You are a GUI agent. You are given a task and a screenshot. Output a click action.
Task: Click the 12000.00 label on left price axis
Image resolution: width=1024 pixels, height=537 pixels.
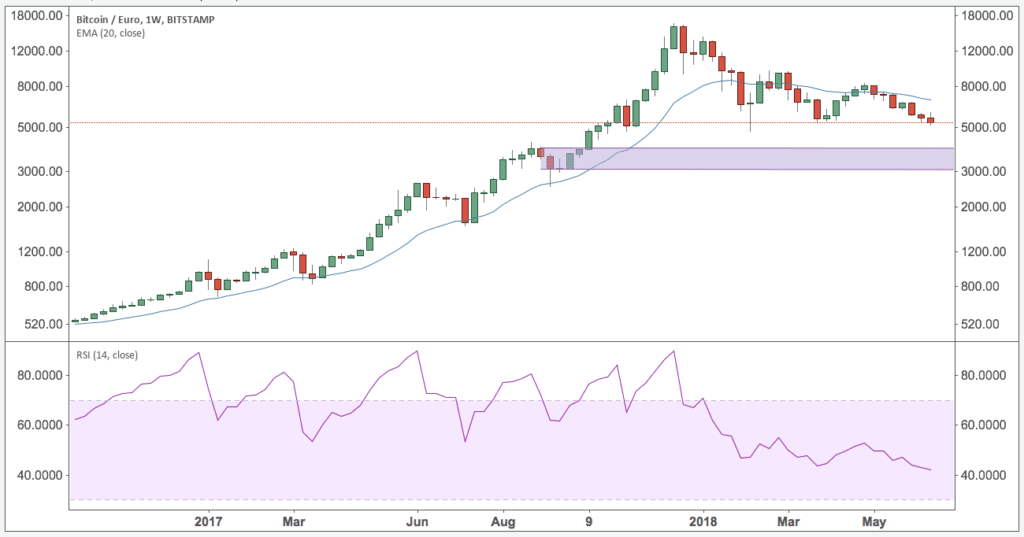click(37, 51)
